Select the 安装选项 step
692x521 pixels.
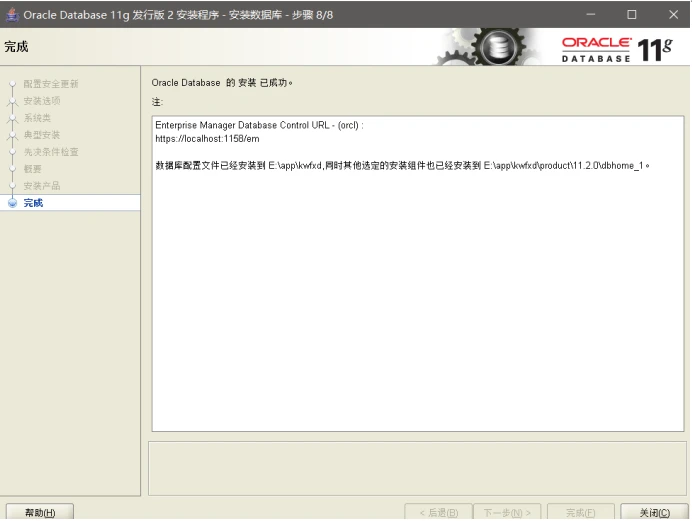click(42, 101)
